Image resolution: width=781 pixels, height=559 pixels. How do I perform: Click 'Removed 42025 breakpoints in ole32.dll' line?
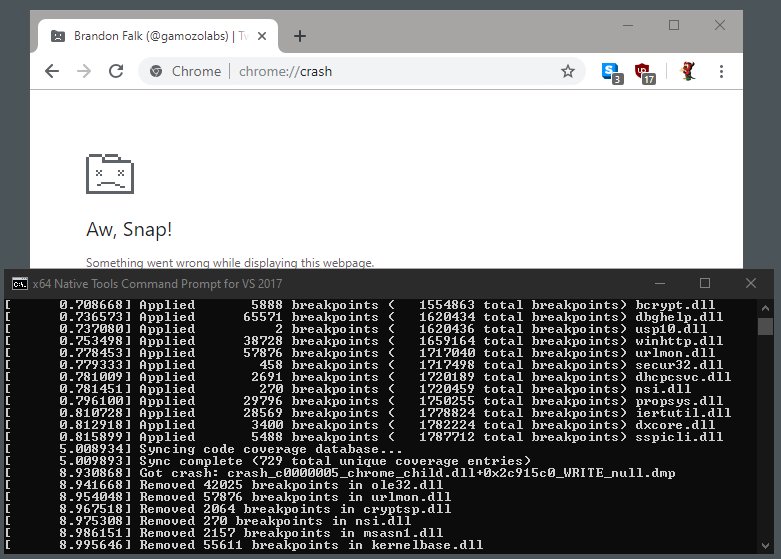click(224, 485)
